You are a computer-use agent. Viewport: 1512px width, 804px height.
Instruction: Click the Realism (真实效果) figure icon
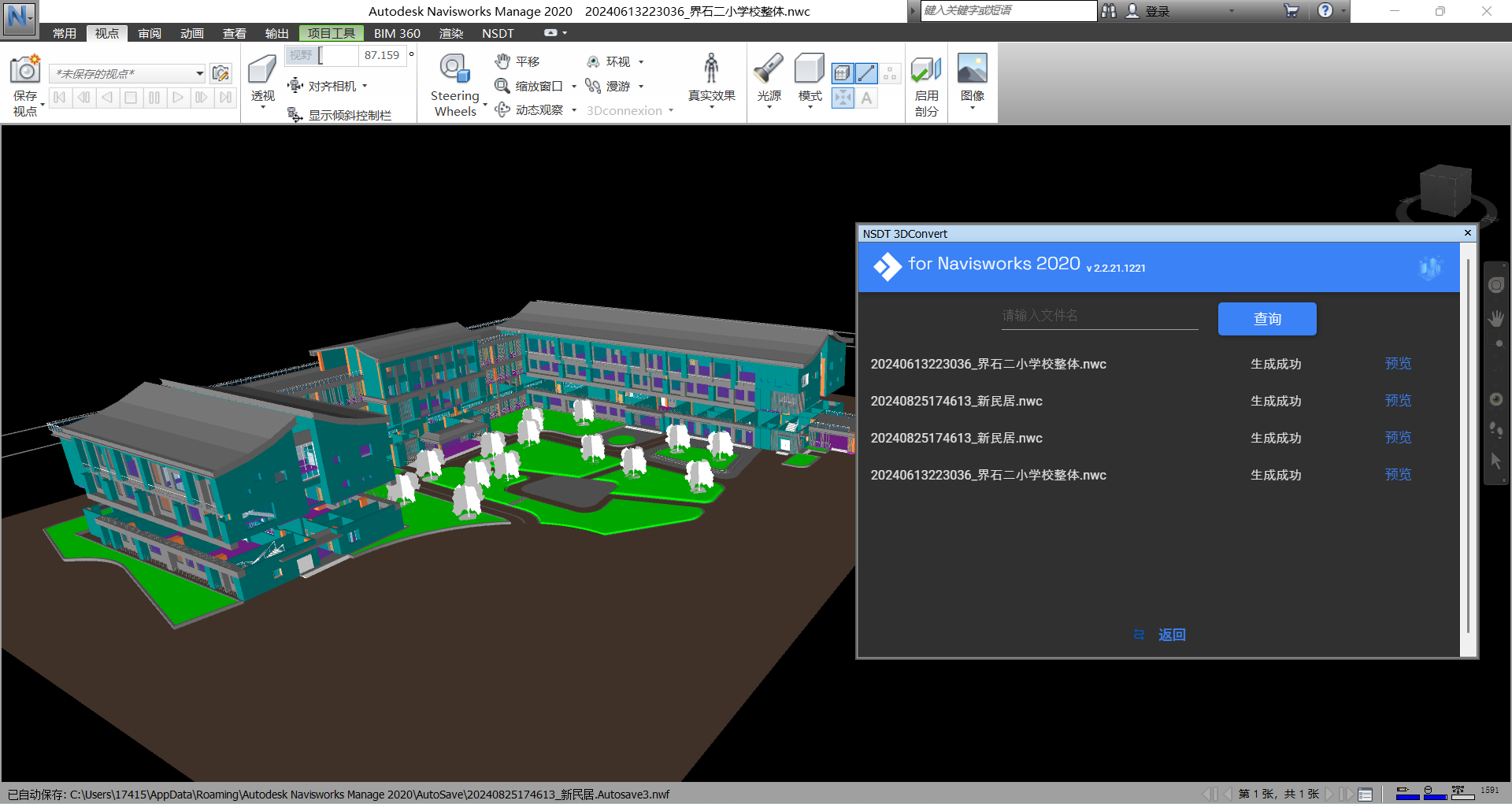click(x=711, y=69)
